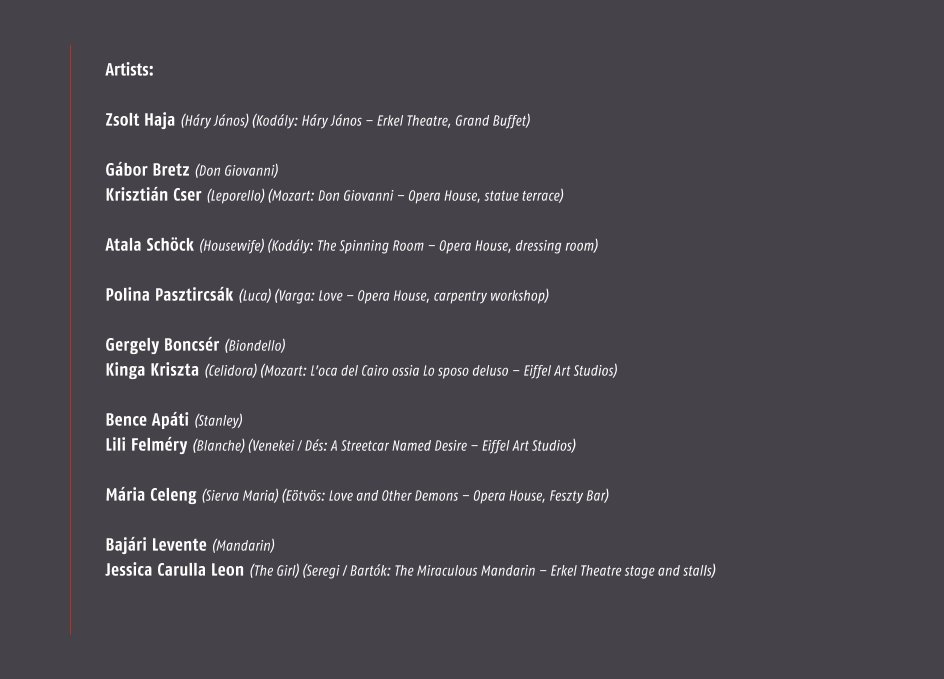
Task: Click the Leporello role label
Action: pyautogui.click(x=235, y=196)
